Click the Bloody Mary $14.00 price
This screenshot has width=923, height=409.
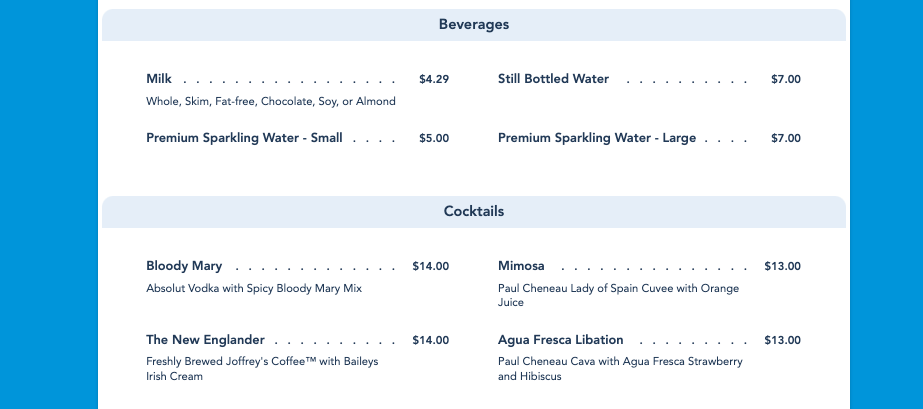point(431,266)
